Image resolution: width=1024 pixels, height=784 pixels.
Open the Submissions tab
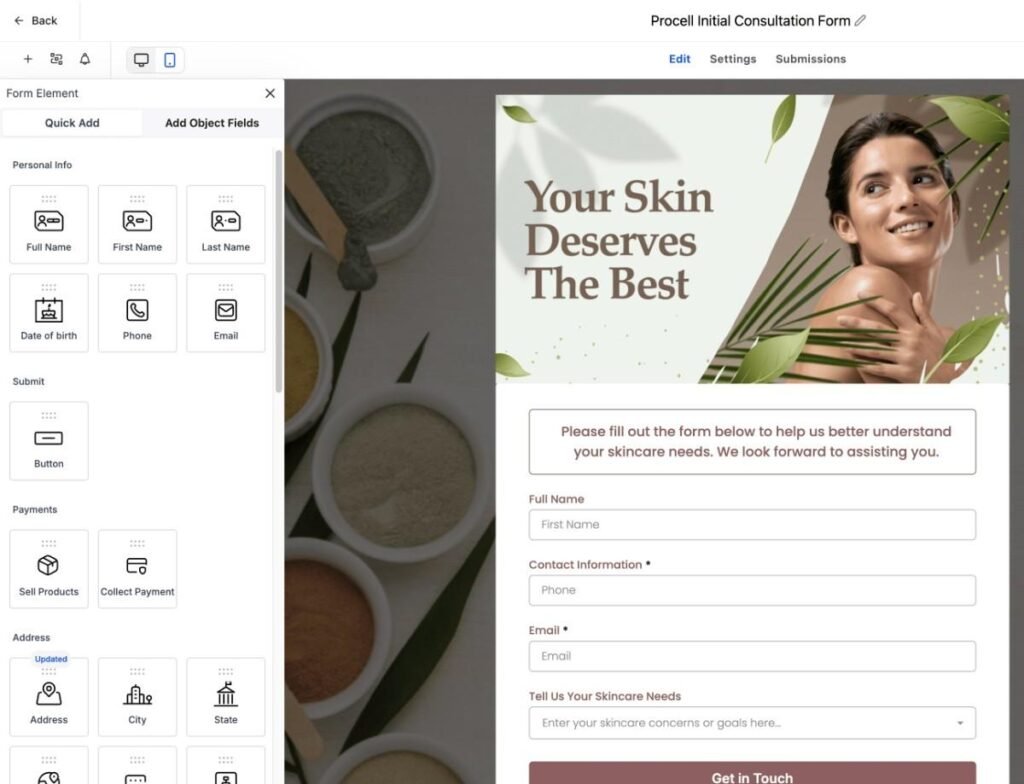coord(810,59)
